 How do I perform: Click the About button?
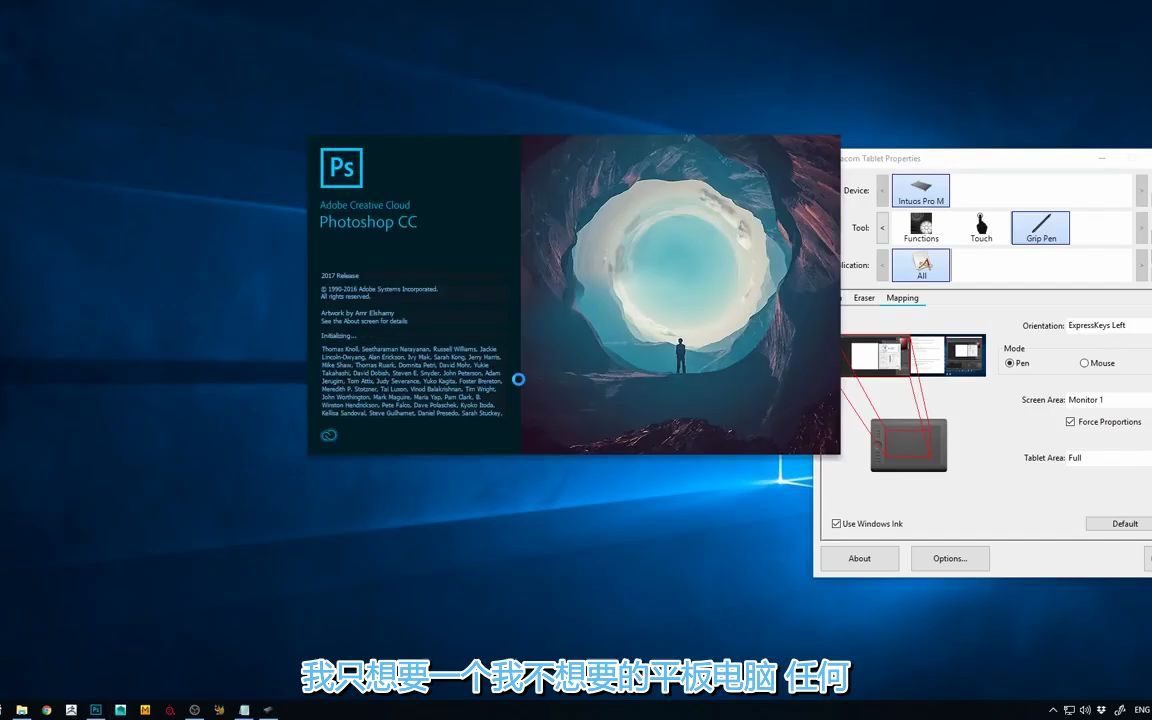click(x=859, y=558)
